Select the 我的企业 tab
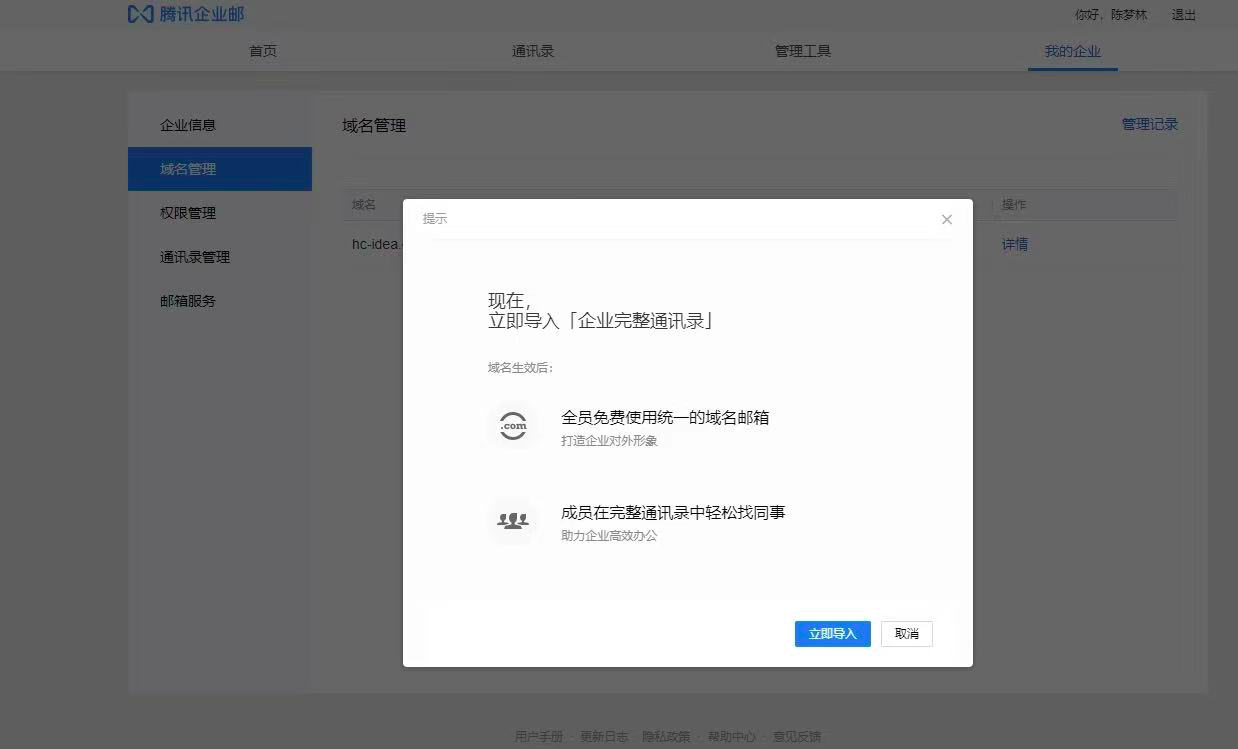The image size is (1238, 749). coord(1073,51)
